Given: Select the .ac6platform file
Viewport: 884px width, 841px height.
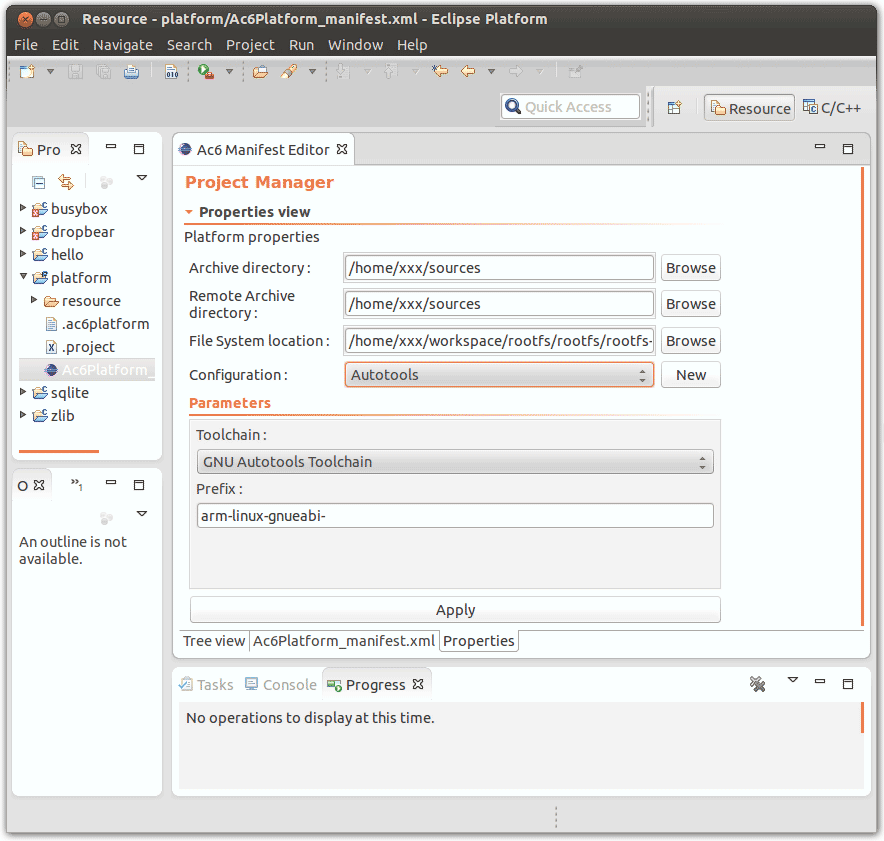Looking at the screenshot, I should coord(98,324).
